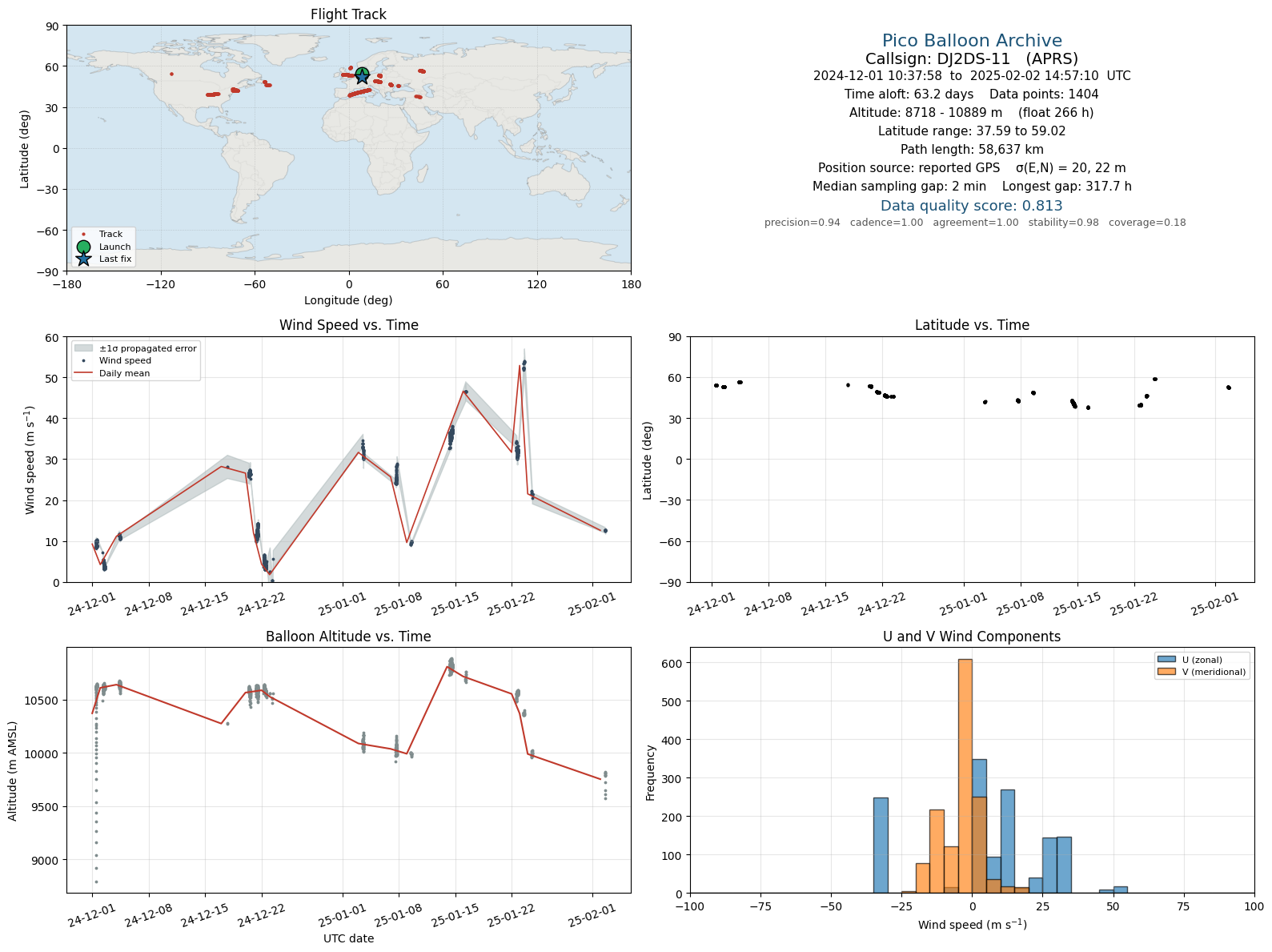
Task: Click the "V (meridional)" legend label
Action: click(x=1214, y=672)
